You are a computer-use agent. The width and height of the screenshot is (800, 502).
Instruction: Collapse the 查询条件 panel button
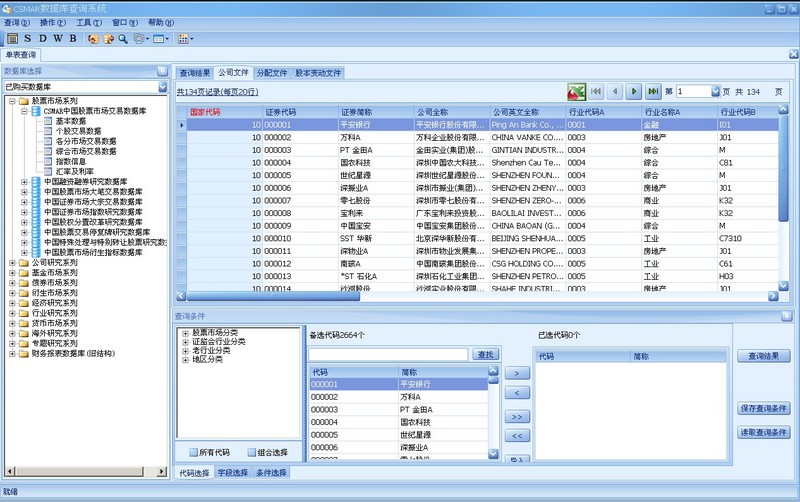click(x=786, y=316)
